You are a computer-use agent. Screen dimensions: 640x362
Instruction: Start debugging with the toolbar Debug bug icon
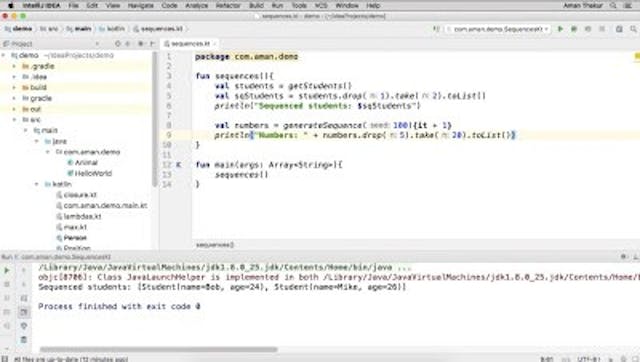click(x=574, y=29)
